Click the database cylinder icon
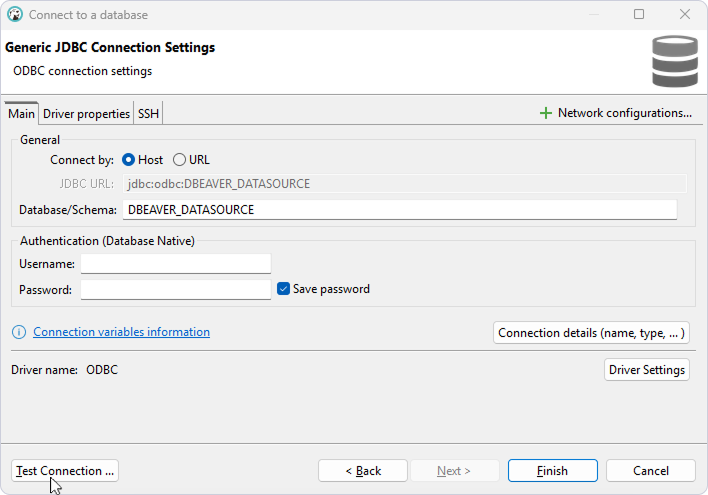Screen dimensions: 708x495 (674, 60)
